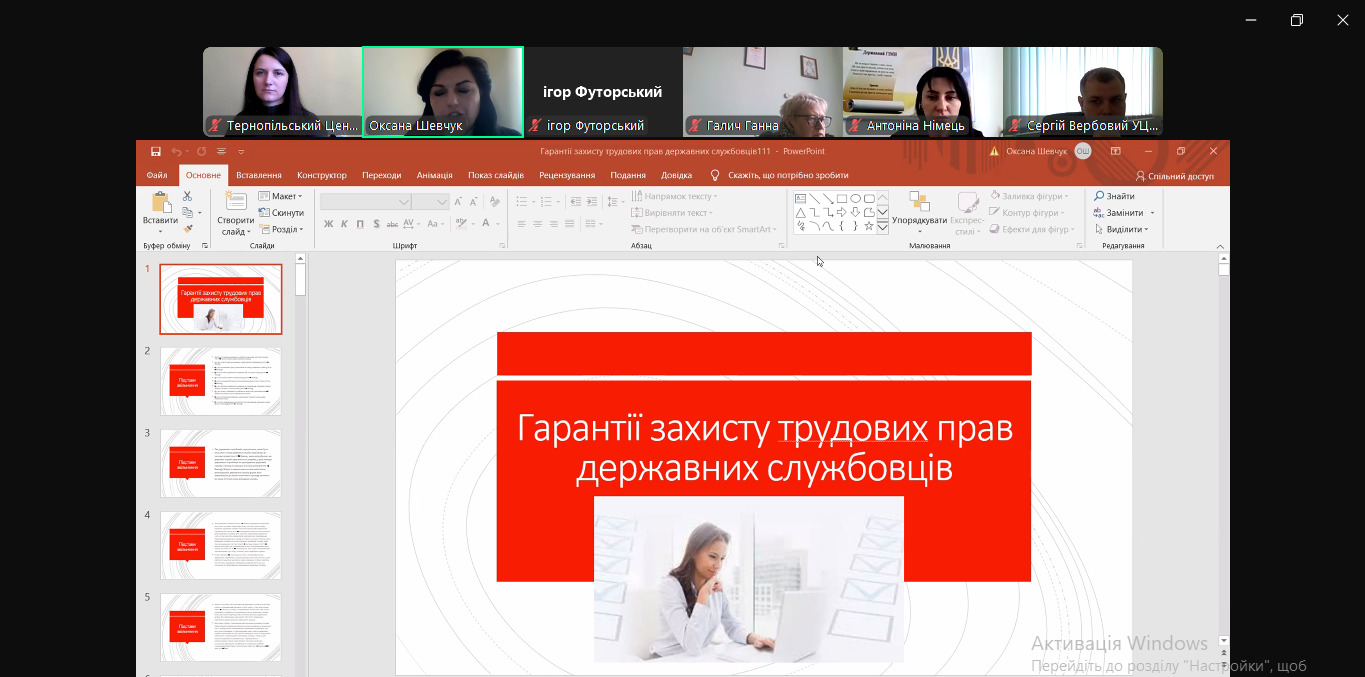Align text left in Абзац group
This screenshot has height=677, width=1365.
(x=521, y=224)
